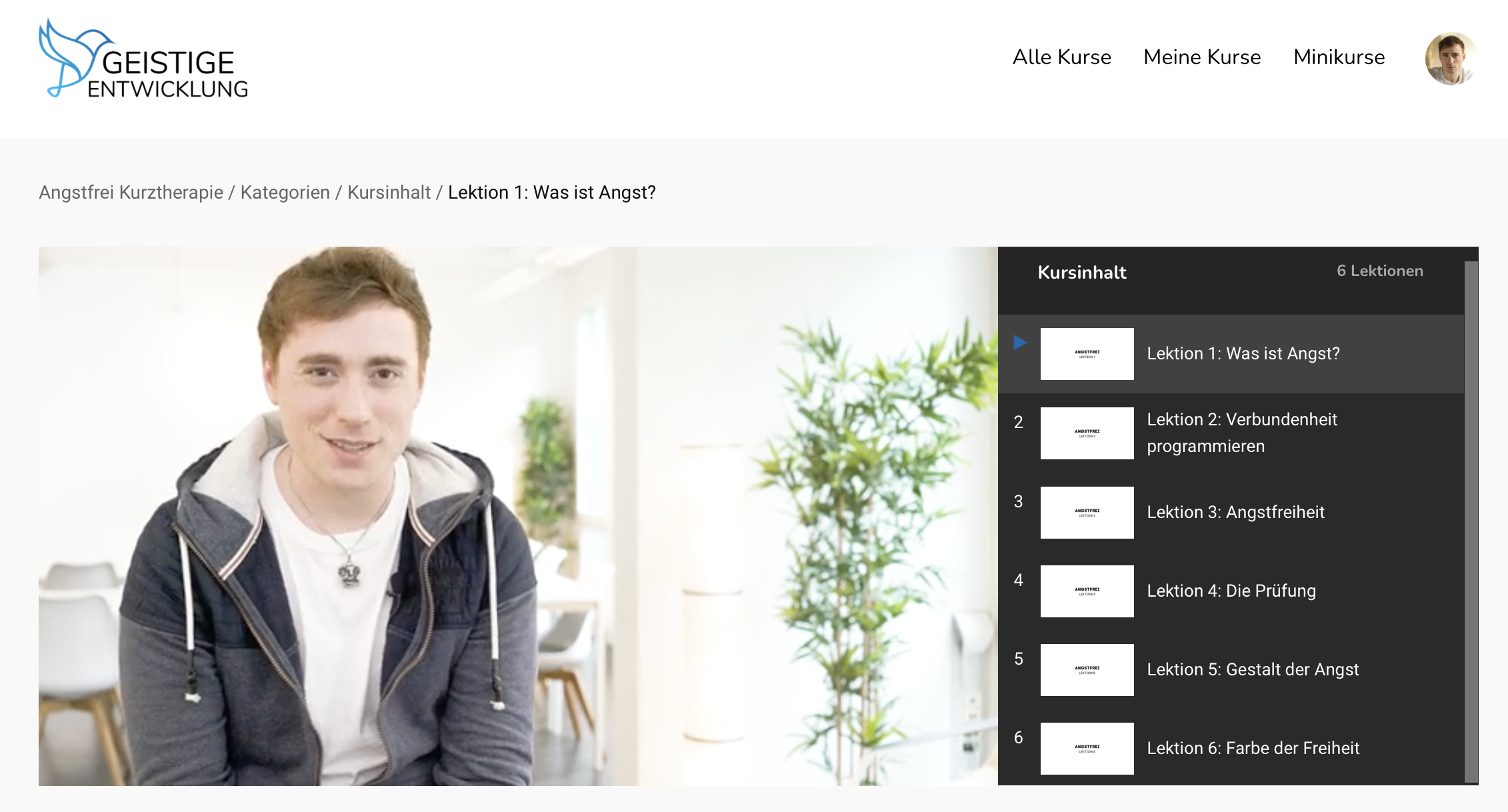The image size is (1508, 812).
Task: Select the Lektion 1 thumbnail
Action: 1087,354
